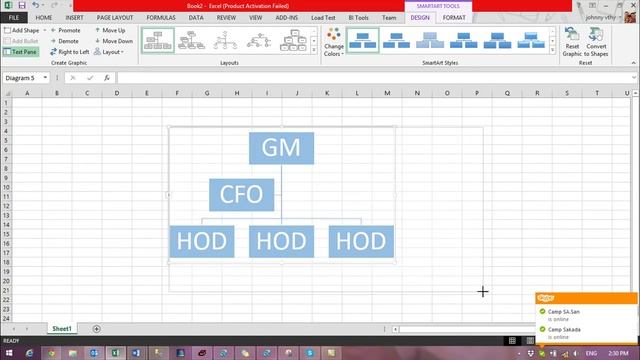640x360 pixels.
Task: Select row header 1
Action: (6, 103)
